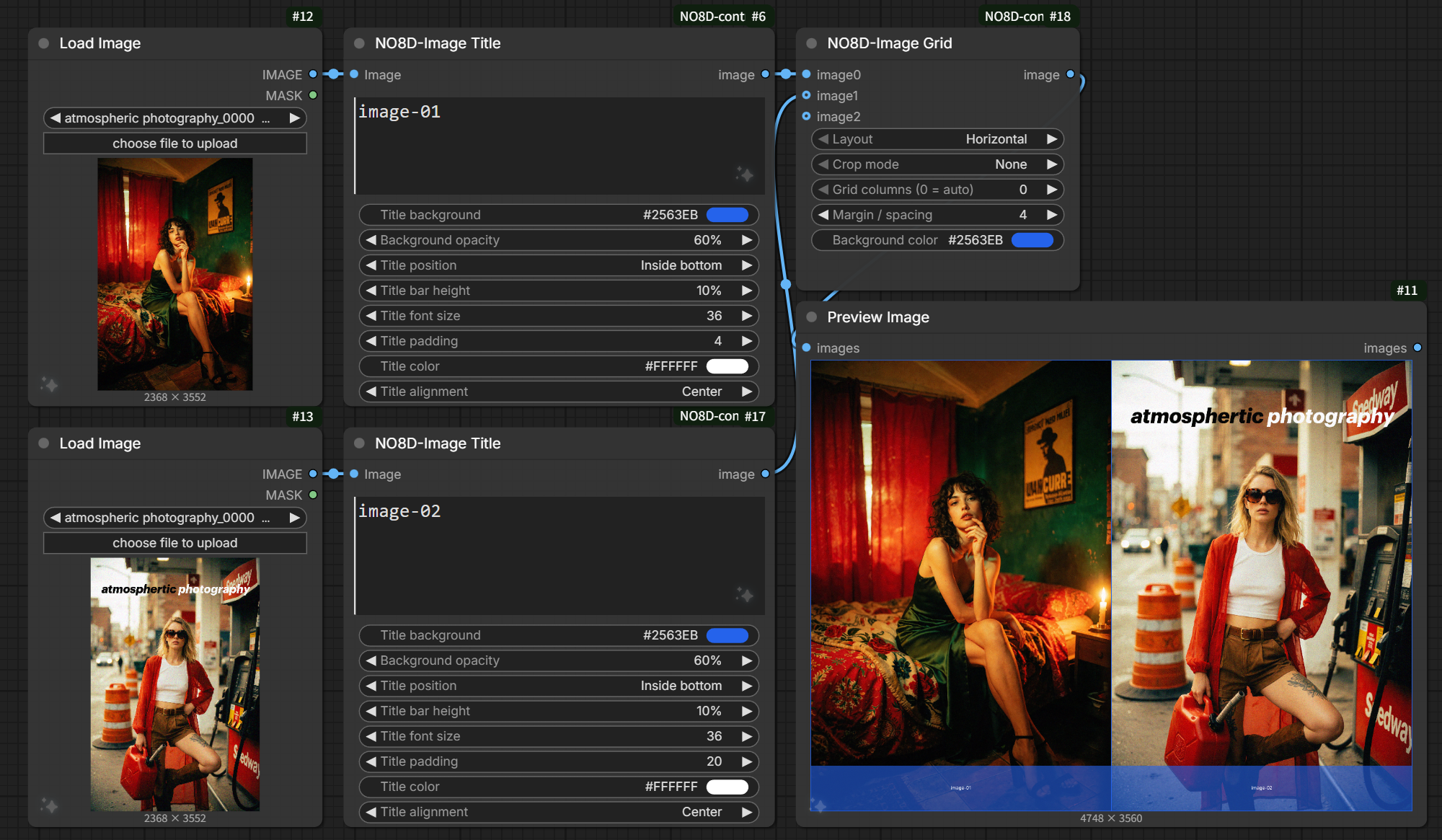1442x840 pixels.
Task: Decrease Title bar height in node #6
Action: point(371,291)
